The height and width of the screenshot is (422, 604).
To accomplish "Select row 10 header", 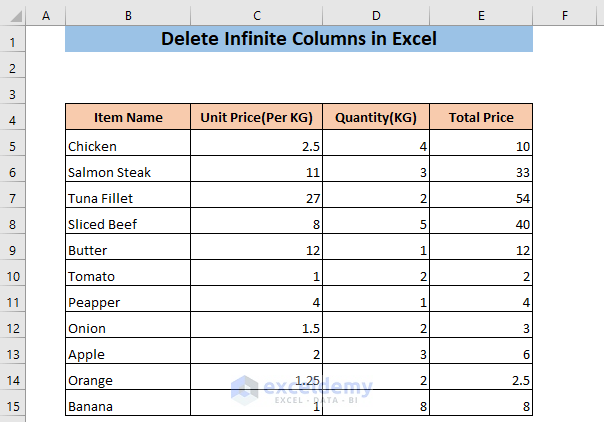I will [13, 275].
